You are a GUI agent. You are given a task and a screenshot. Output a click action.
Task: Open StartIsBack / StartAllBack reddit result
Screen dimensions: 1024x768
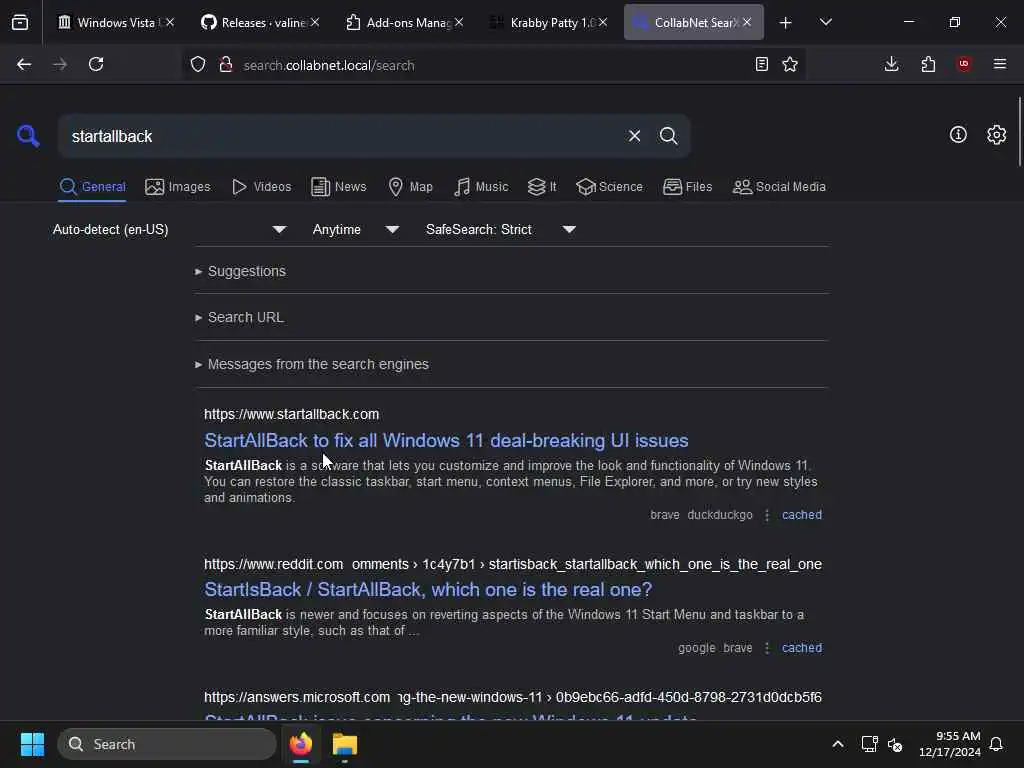[x=428, y=590]
